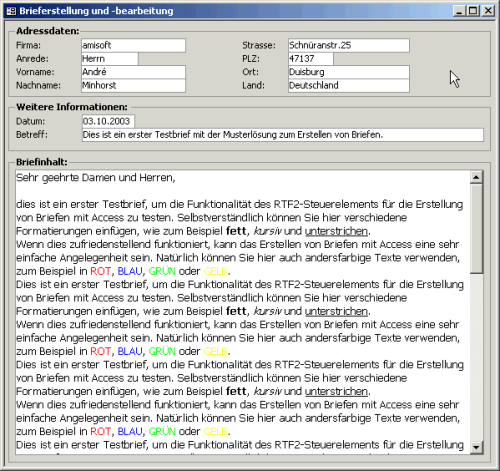Click the form icon in the title bar
The height and width of the screenshot is (471, 500).
pyautogui.click(x=11, y=11)
